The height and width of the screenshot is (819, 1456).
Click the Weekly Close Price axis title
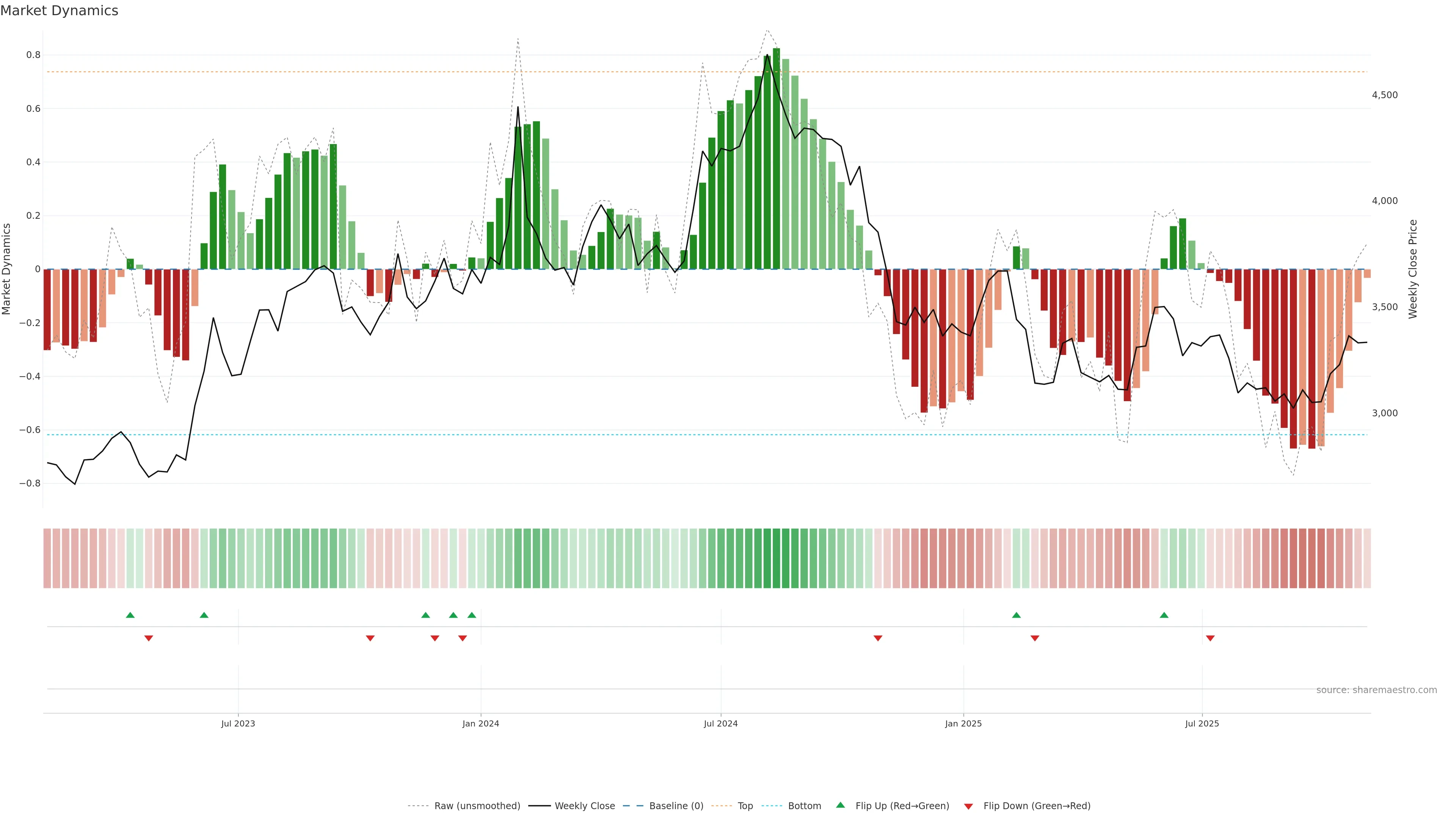tap(1413, 269)
